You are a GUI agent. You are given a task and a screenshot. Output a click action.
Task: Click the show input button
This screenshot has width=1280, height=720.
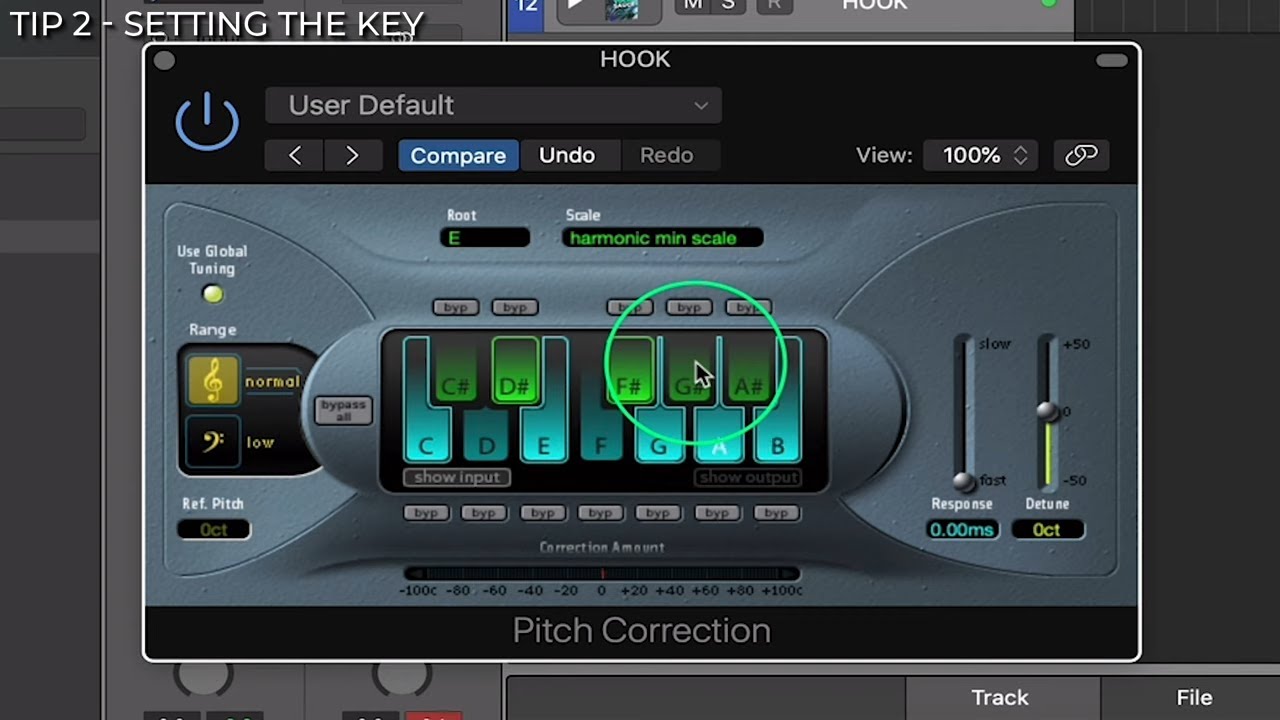click(457, 477)
